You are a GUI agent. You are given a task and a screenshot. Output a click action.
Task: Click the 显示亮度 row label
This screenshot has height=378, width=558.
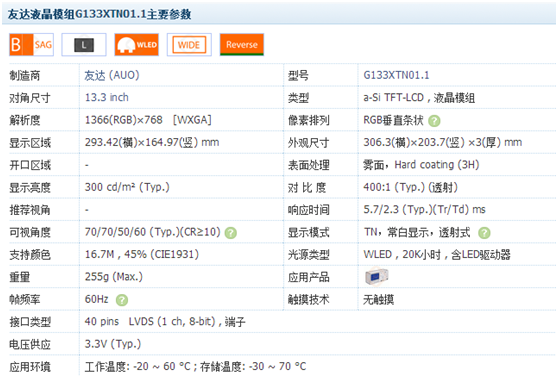pyautogui.click(x=30, y=187)
